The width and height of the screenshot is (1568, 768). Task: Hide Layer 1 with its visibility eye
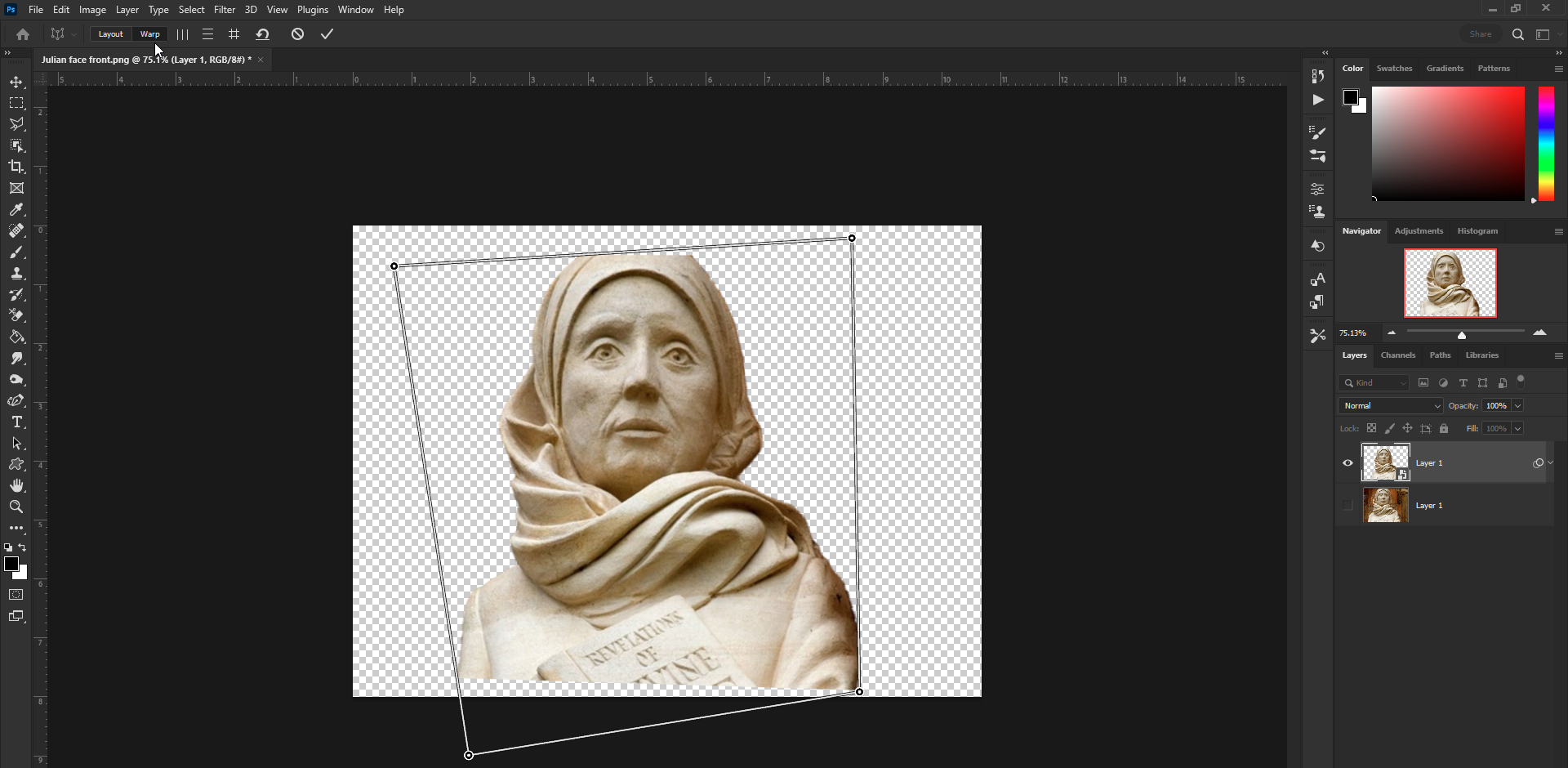(1347, 462)
